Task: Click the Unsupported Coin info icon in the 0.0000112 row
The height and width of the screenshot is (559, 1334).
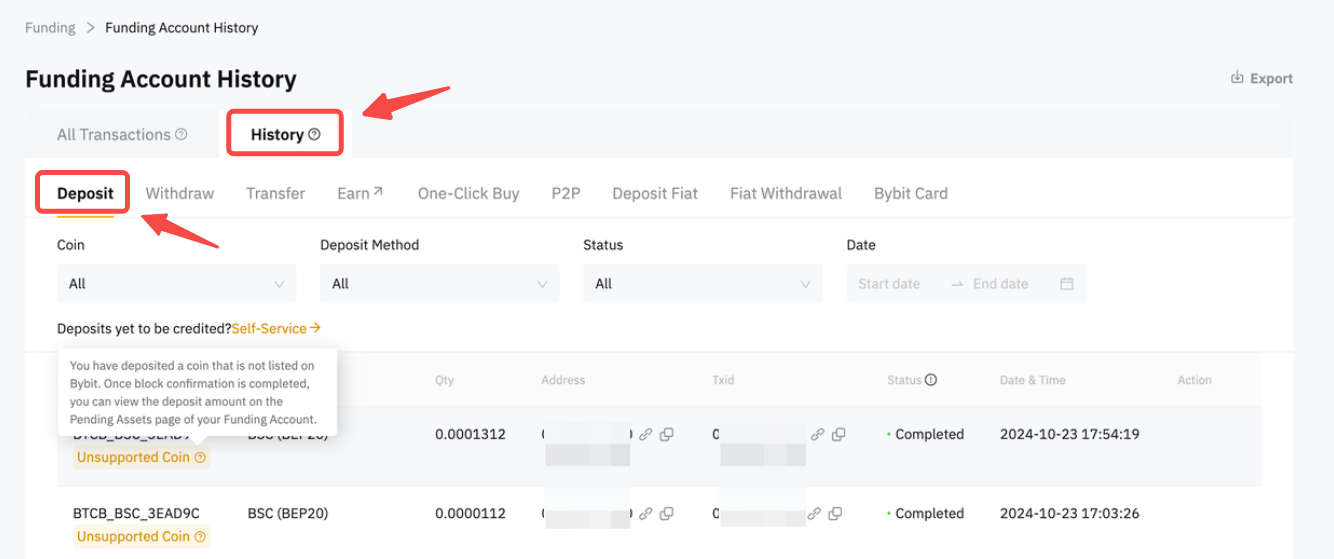Action: click(200, 537)
